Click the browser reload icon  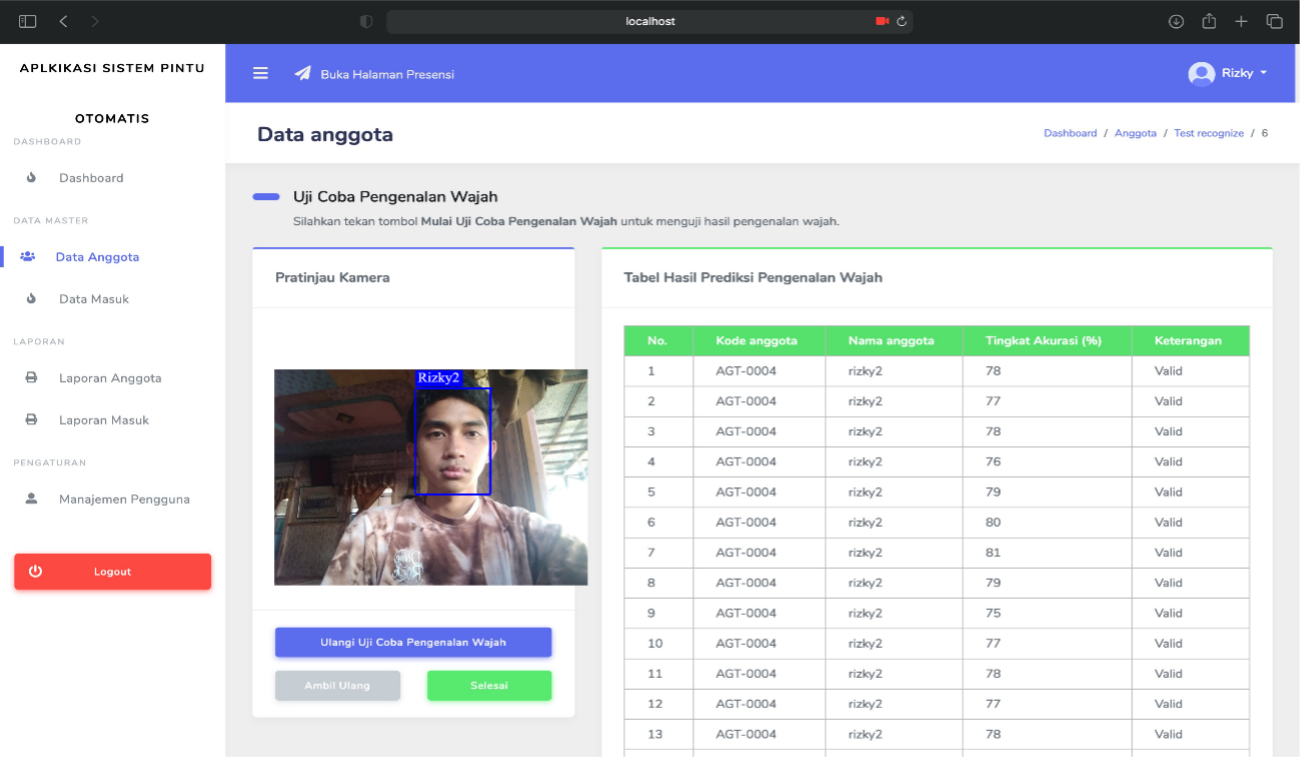coord(901,21)
